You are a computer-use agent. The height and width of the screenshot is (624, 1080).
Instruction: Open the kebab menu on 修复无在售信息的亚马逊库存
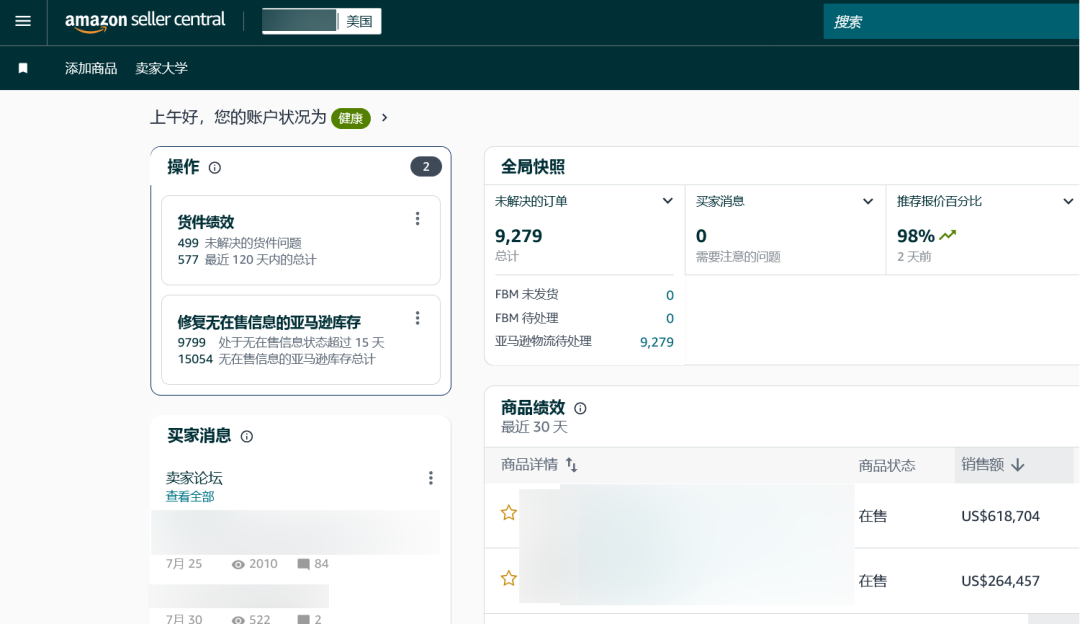pyautogui.click(x=418, y=318)
